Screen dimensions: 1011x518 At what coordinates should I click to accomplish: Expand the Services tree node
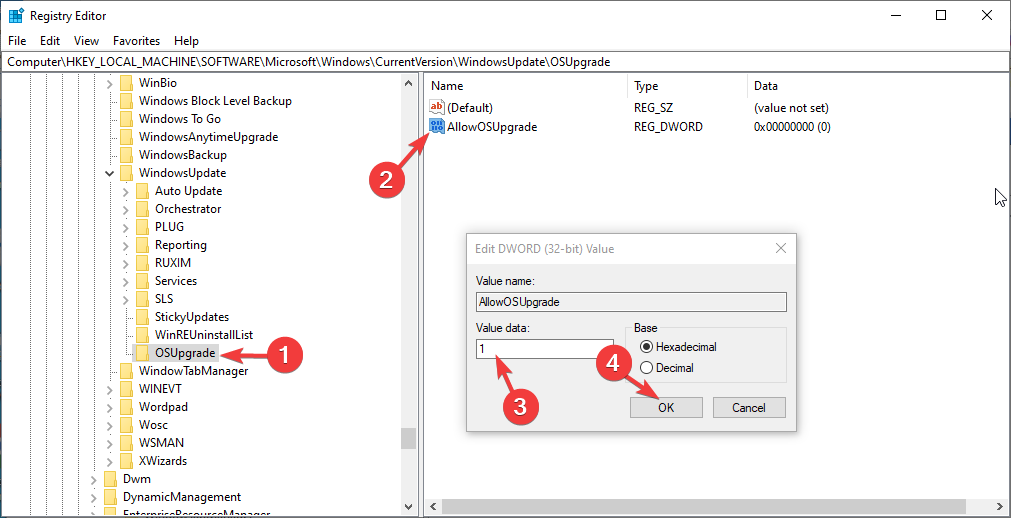[126, 281]
